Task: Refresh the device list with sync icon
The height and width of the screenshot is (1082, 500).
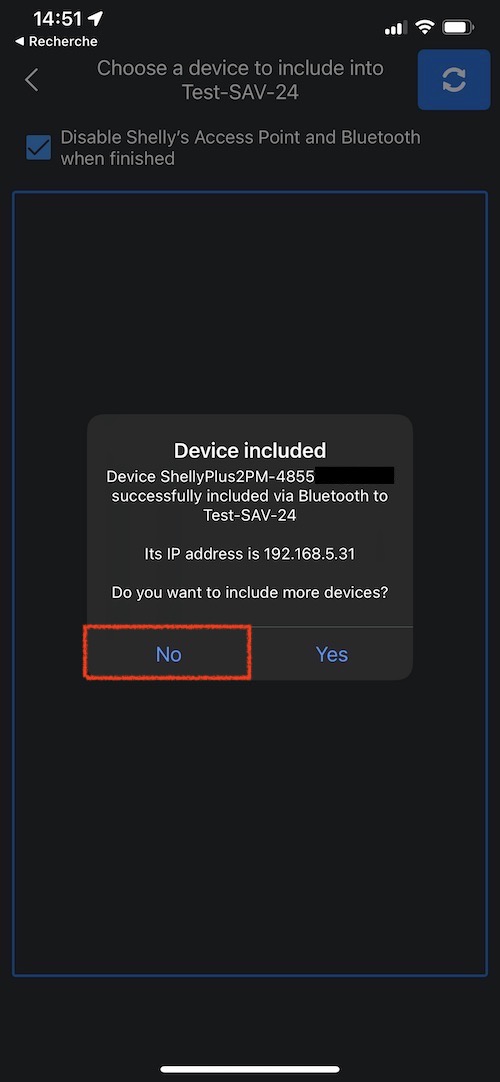Action: point(454,80)
